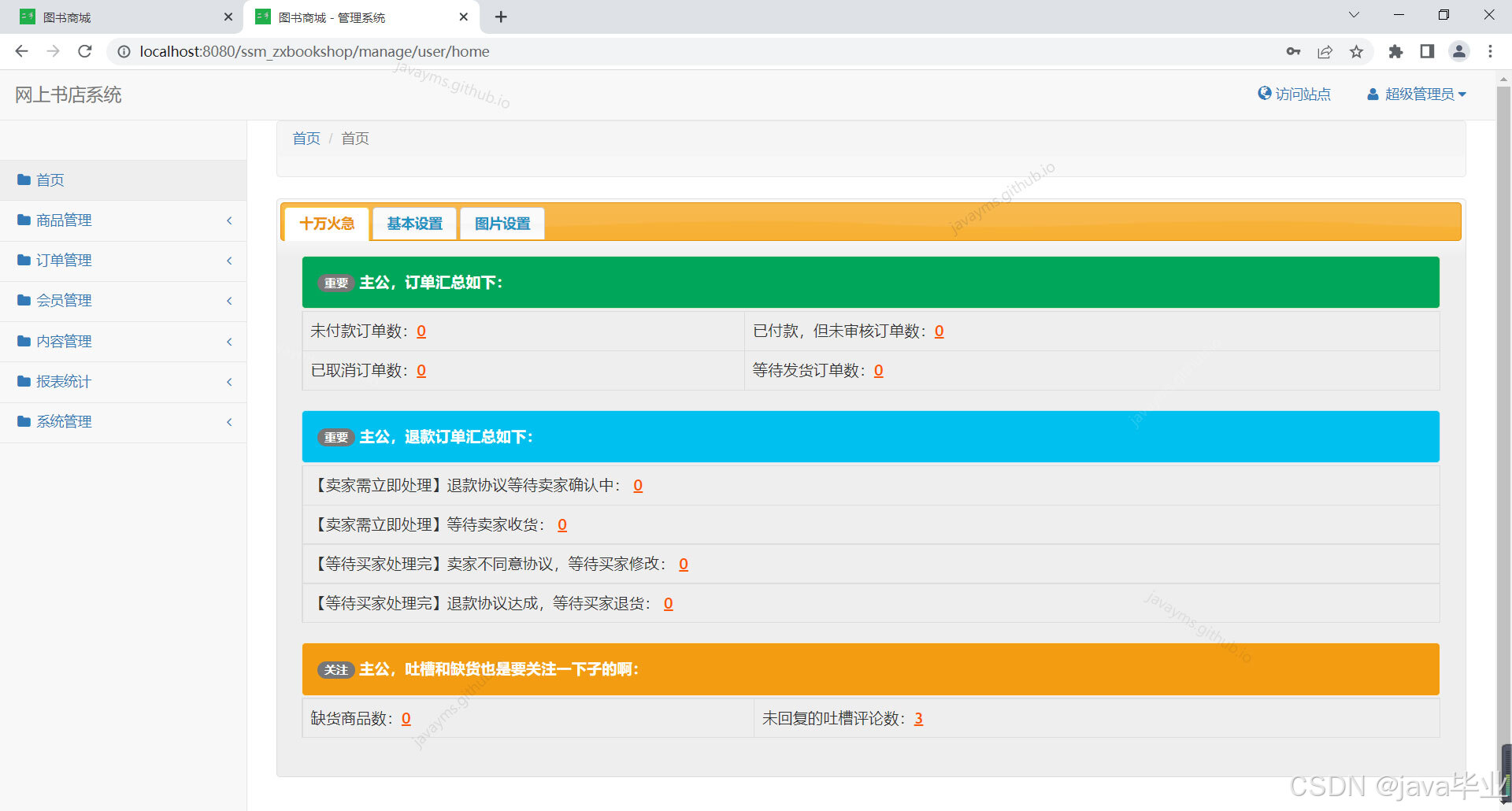
Task: Expand the 商品管理 chevron
Action: point(229,220)
